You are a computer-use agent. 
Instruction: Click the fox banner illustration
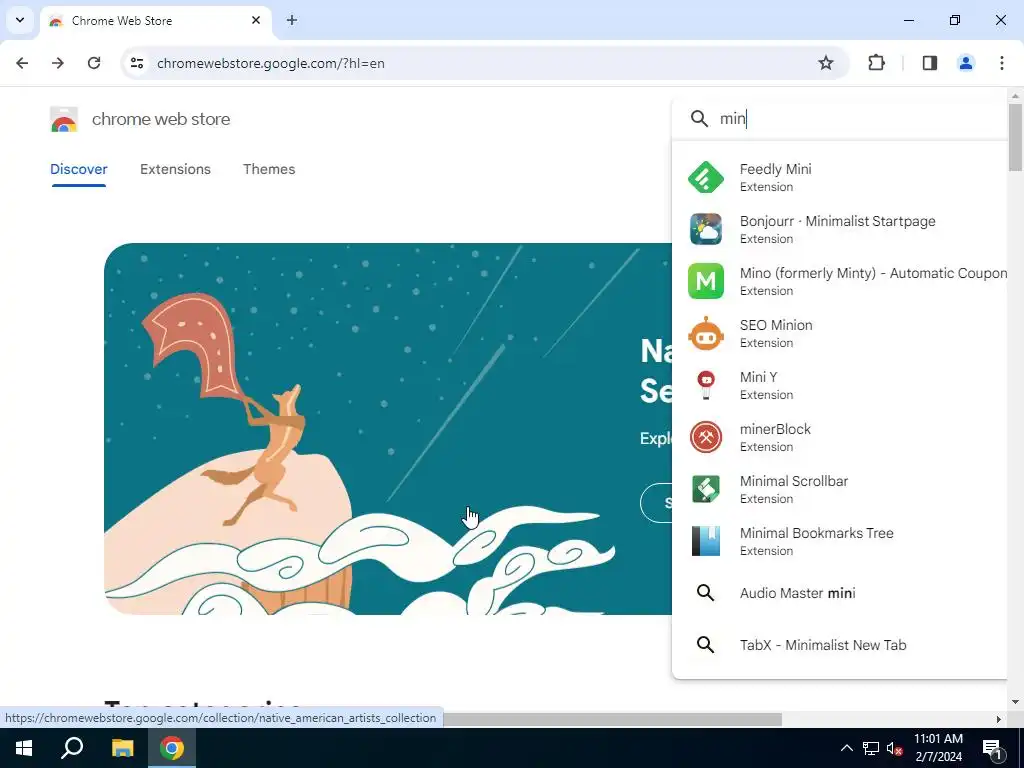point(388,428)
